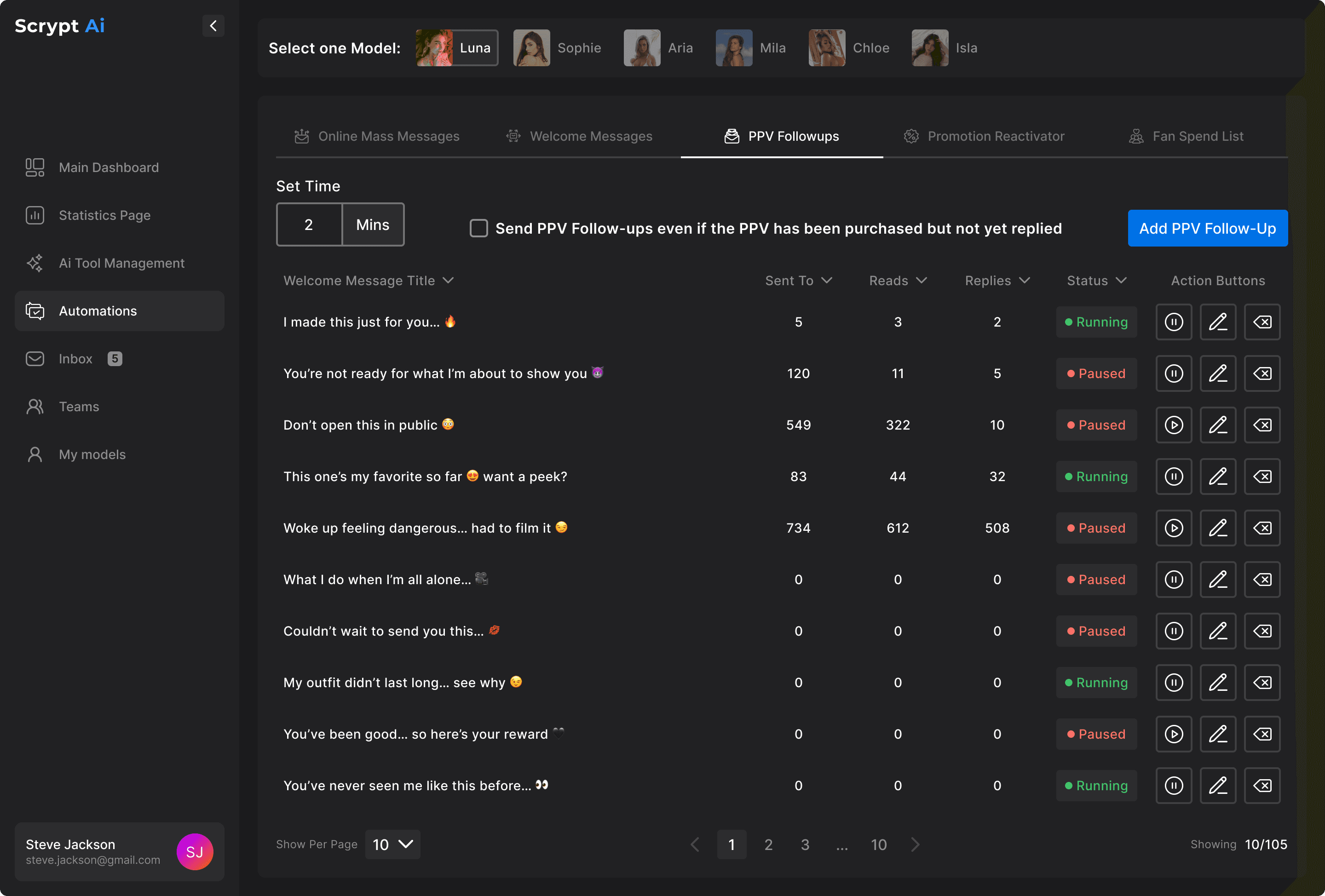1325x896 pixels.
Task: Delete the 'I made this just for you' row
Action: [1262, 322]
